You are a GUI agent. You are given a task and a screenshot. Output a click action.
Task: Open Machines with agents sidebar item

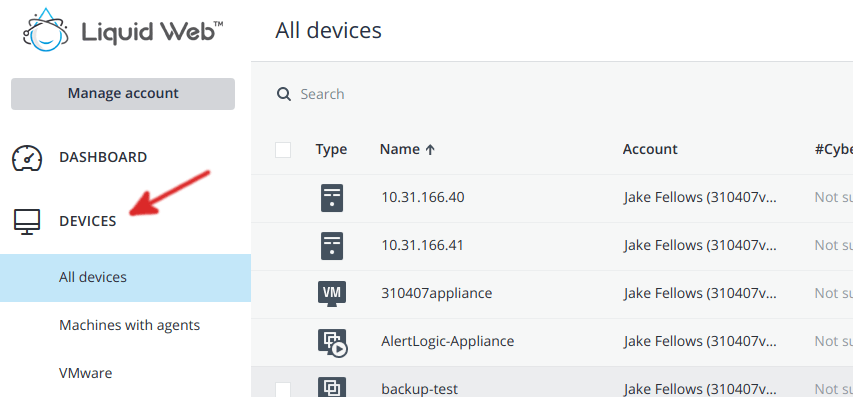[x=129, y=325]
